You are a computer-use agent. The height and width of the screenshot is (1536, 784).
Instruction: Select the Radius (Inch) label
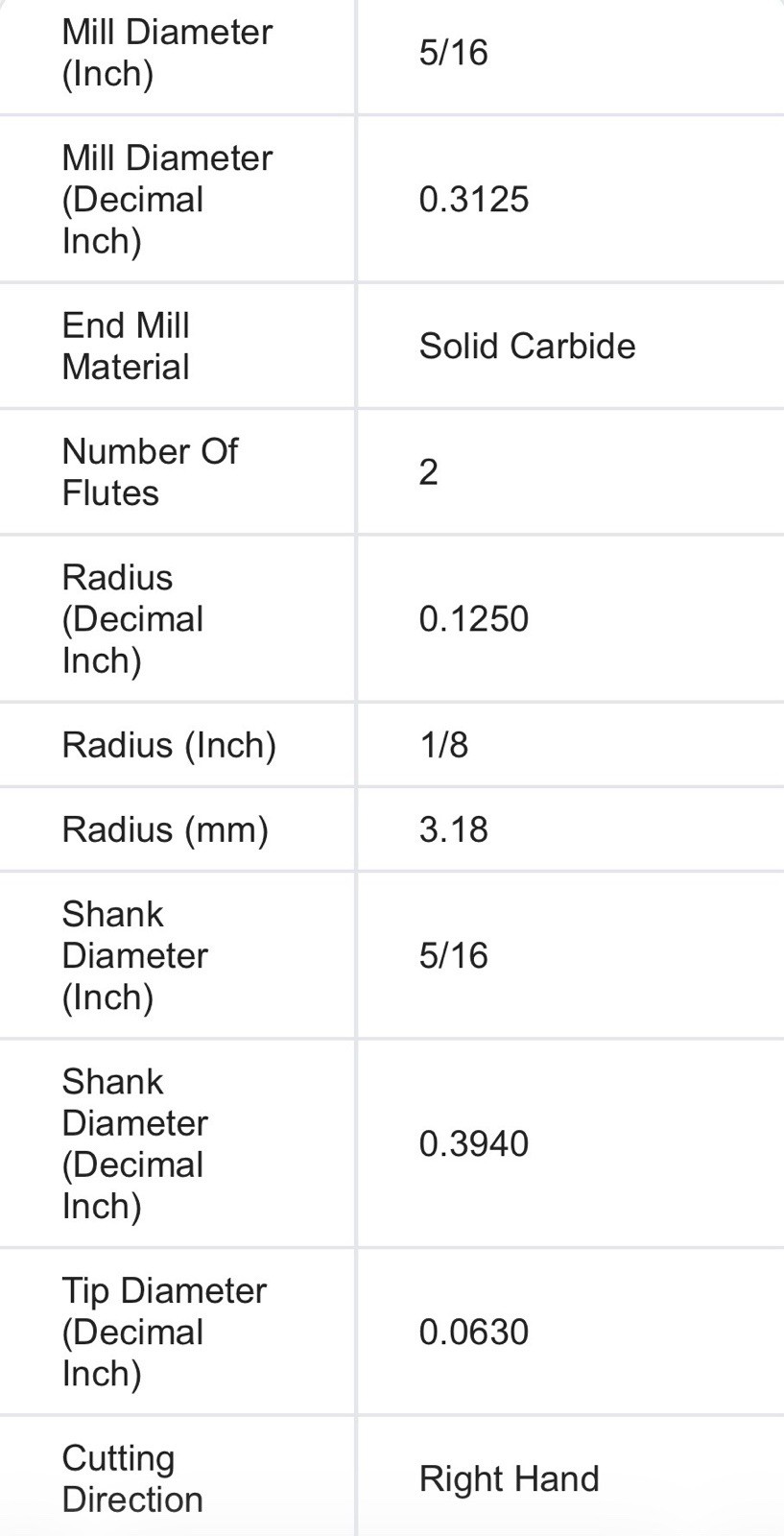click(x=169, y=745)
